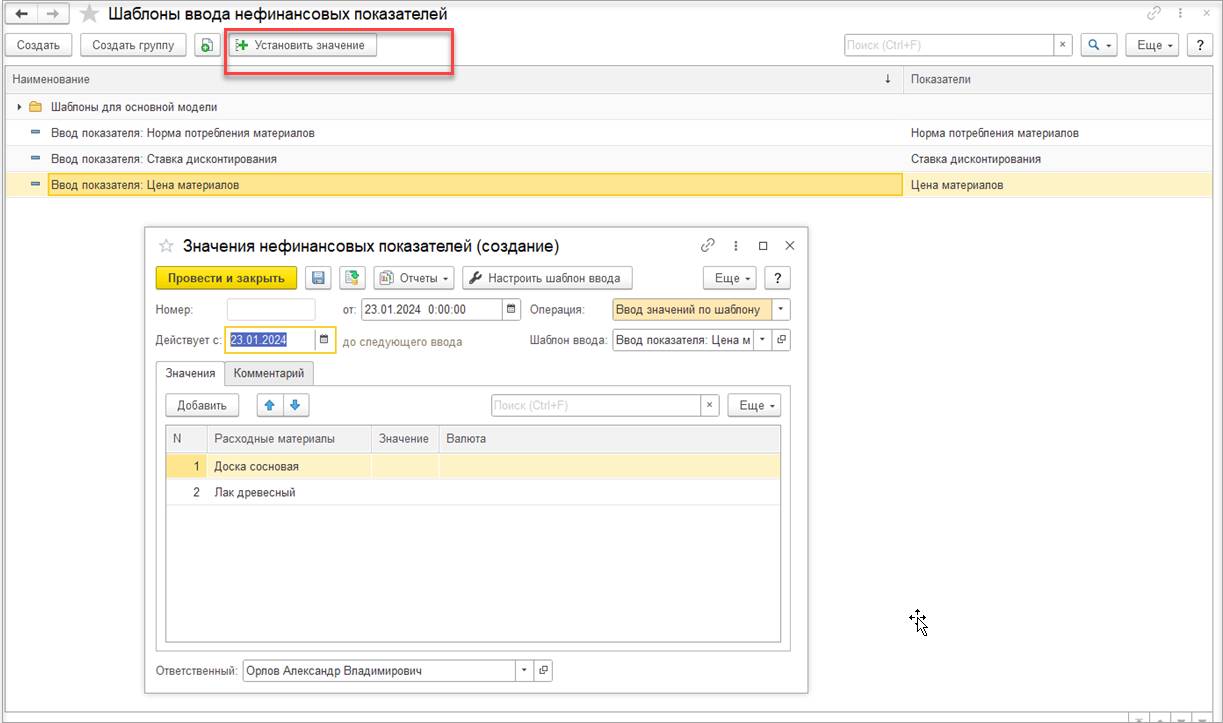Open the Операция dropdown list
The width and height of the screenshot is (1223, 723).
click(x=782, y=310)
